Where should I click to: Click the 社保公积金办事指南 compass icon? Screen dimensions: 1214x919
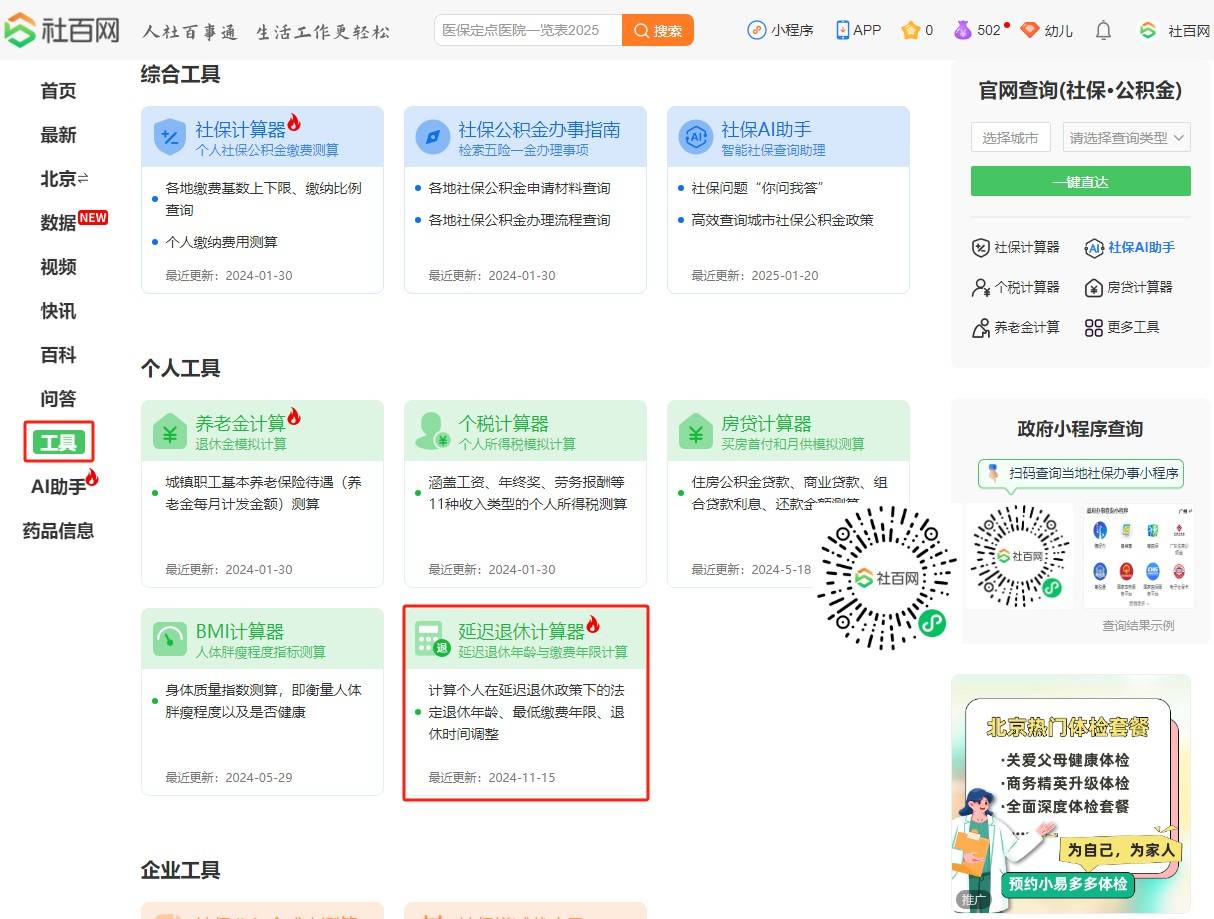(432, 137)
